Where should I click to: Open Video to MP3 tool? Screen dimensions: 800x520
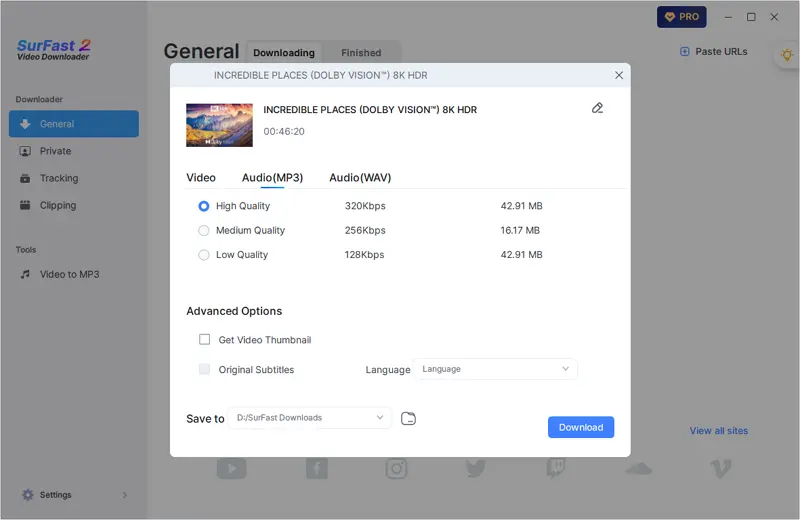(x=69, y=274)
